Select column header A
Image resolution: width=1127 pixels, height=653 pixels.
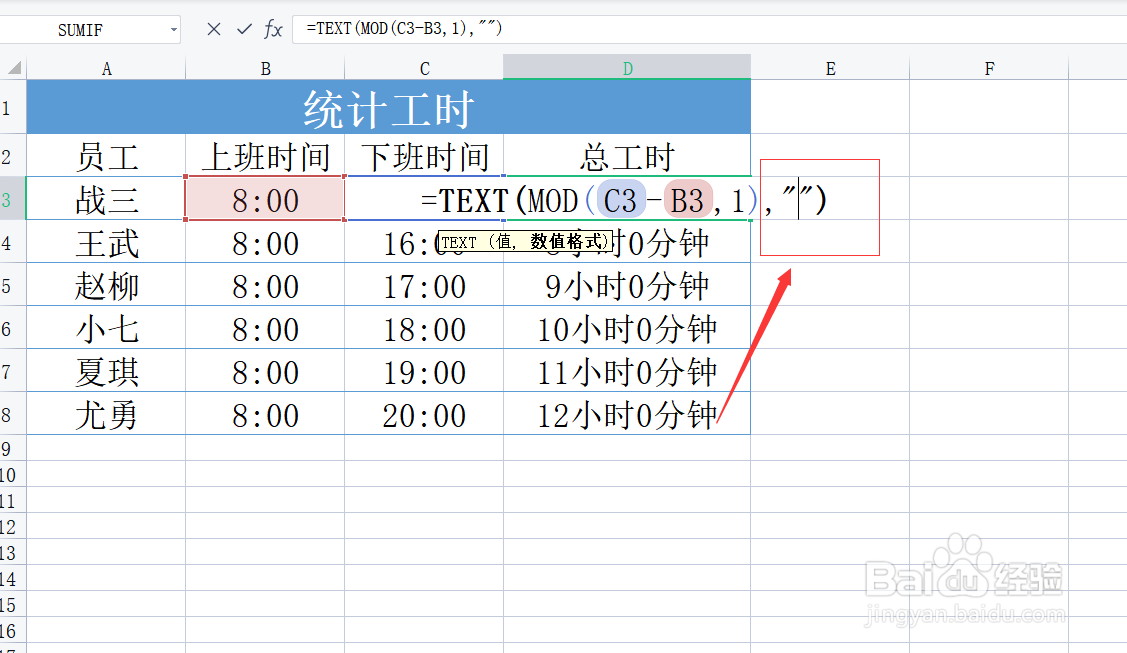107,68
